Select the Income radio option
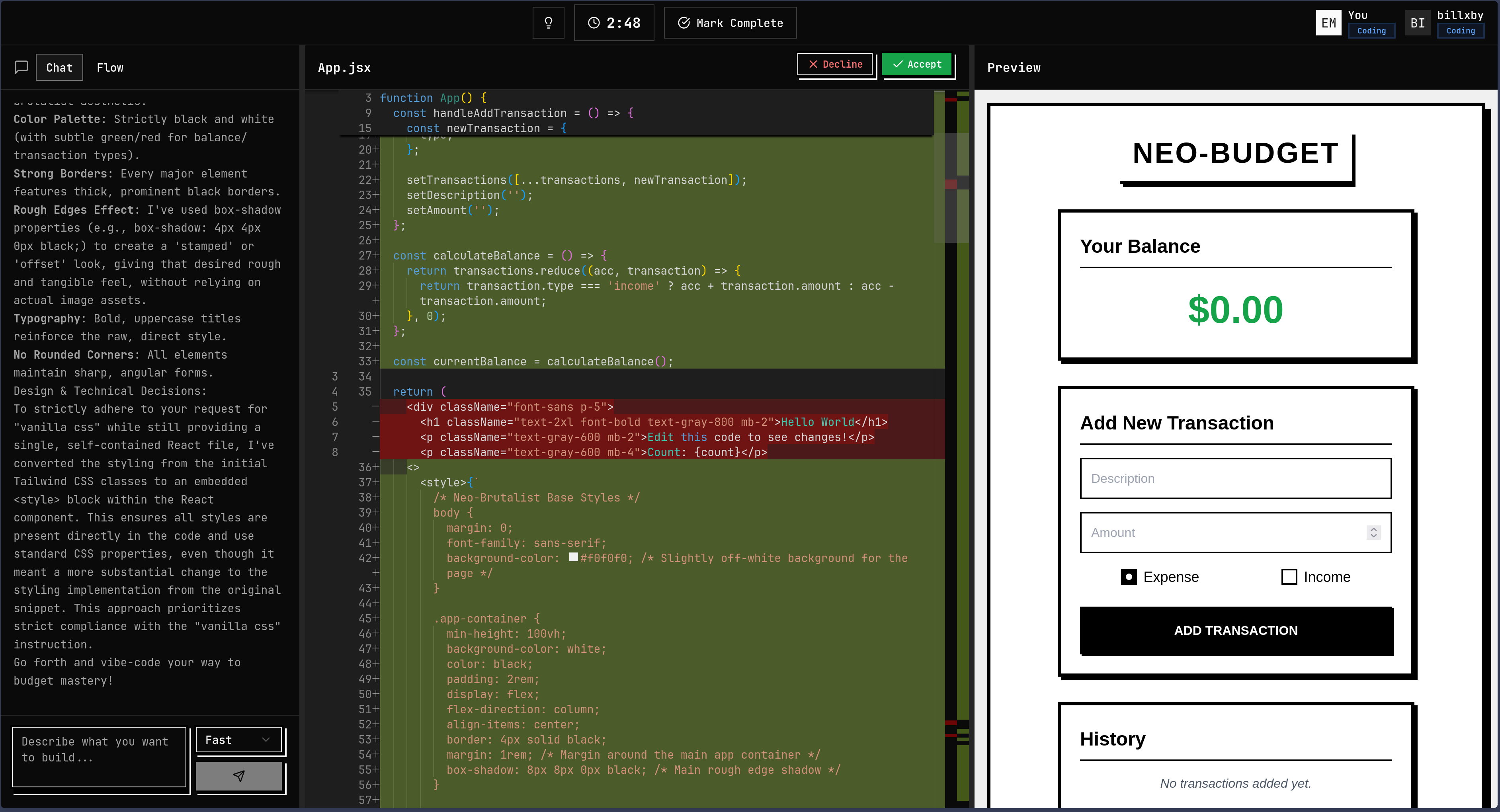 [1289, 577]
